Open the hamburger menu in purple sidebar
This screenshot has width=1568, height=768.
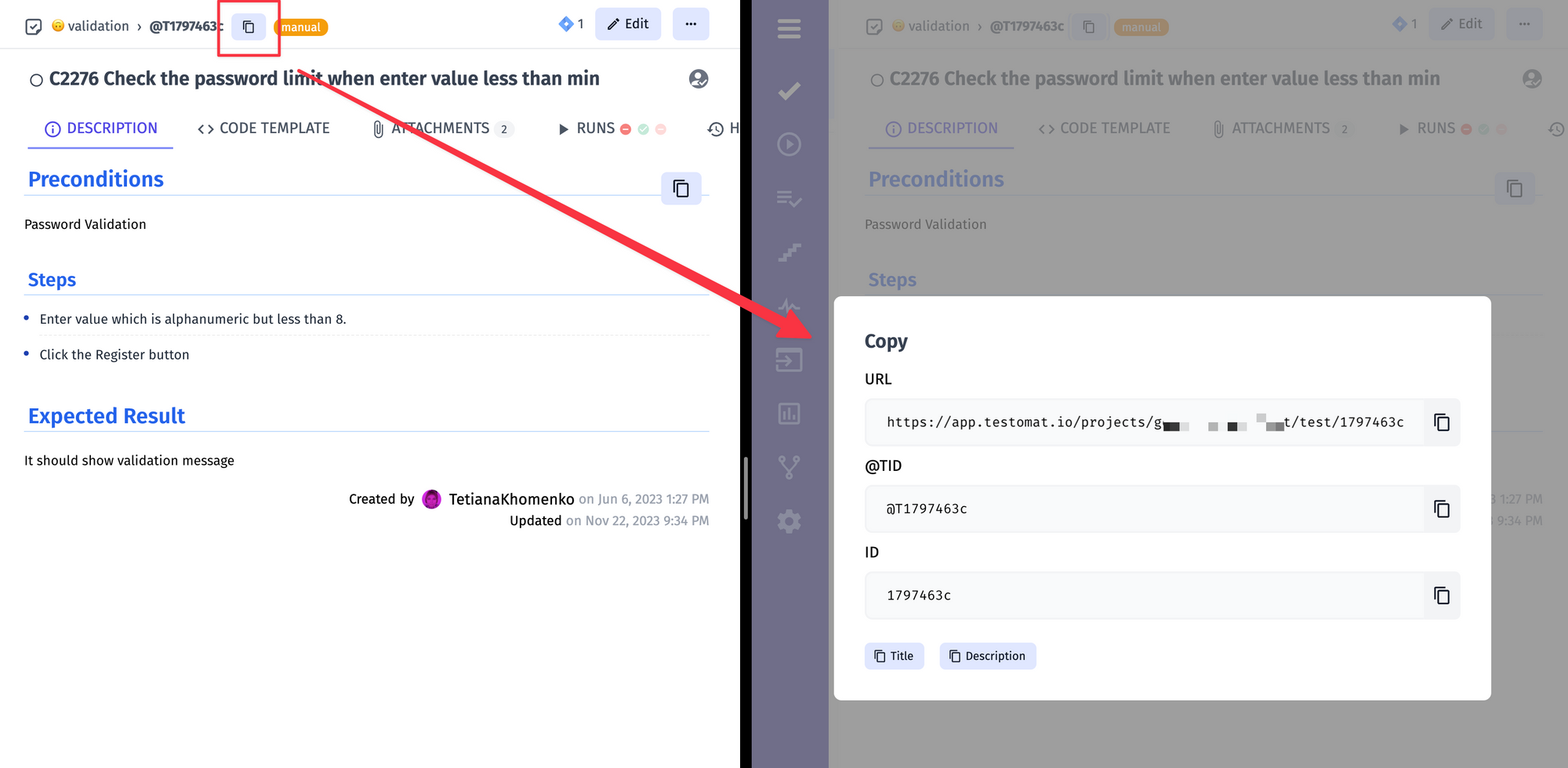click(789, 29)
